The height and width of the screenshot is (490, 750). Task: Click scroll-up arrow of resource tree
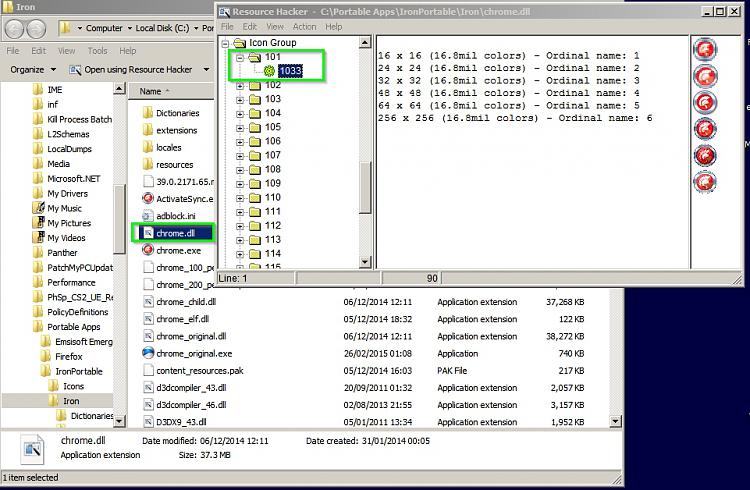point(365,43)
